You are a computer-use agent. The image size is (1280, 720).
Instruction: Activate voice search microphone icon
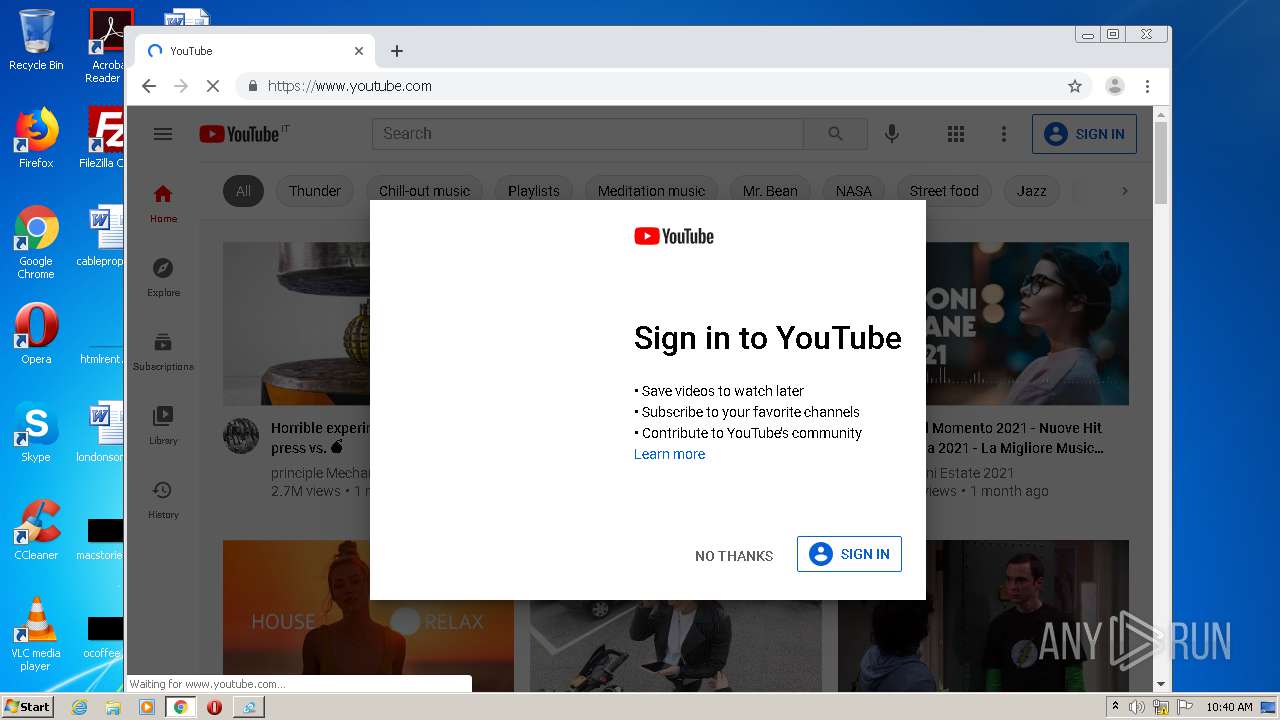pos(892,134)
